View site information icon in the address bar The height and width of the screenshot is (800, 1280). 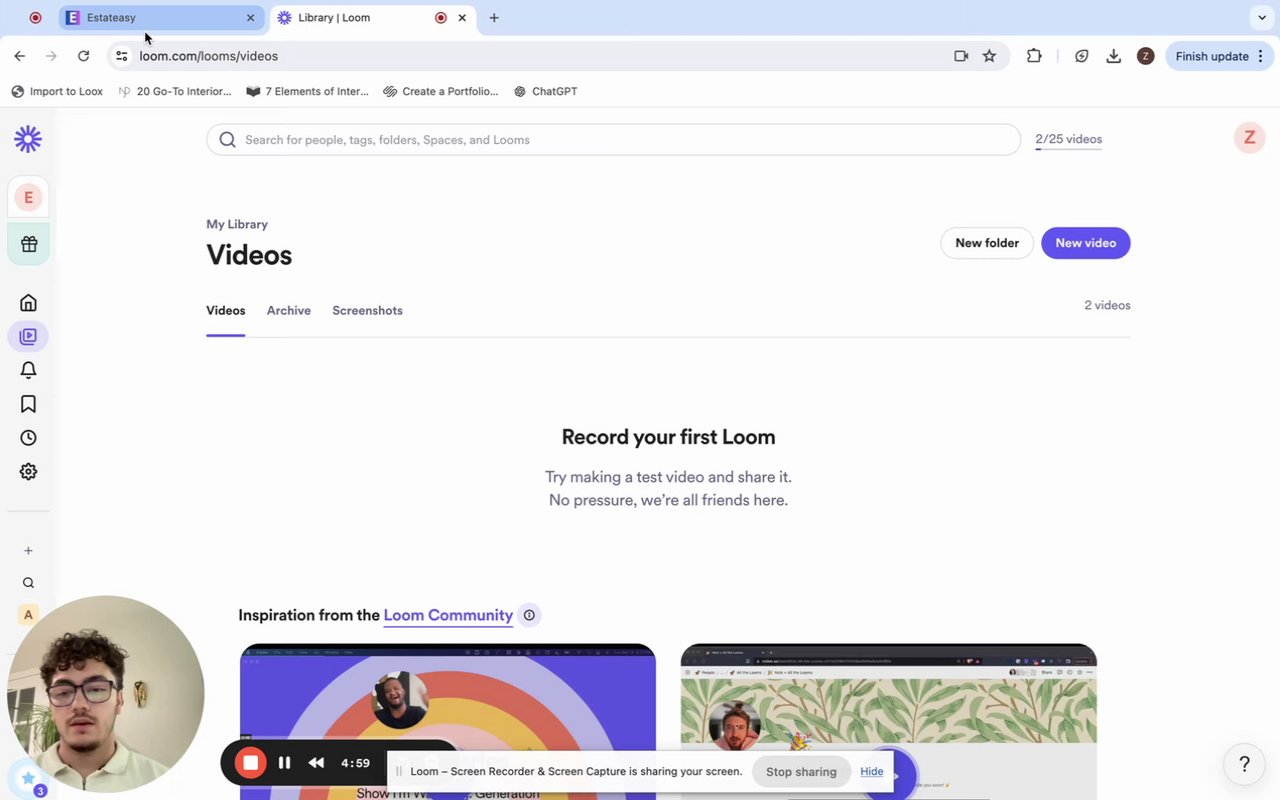click(x=121, y=56)
